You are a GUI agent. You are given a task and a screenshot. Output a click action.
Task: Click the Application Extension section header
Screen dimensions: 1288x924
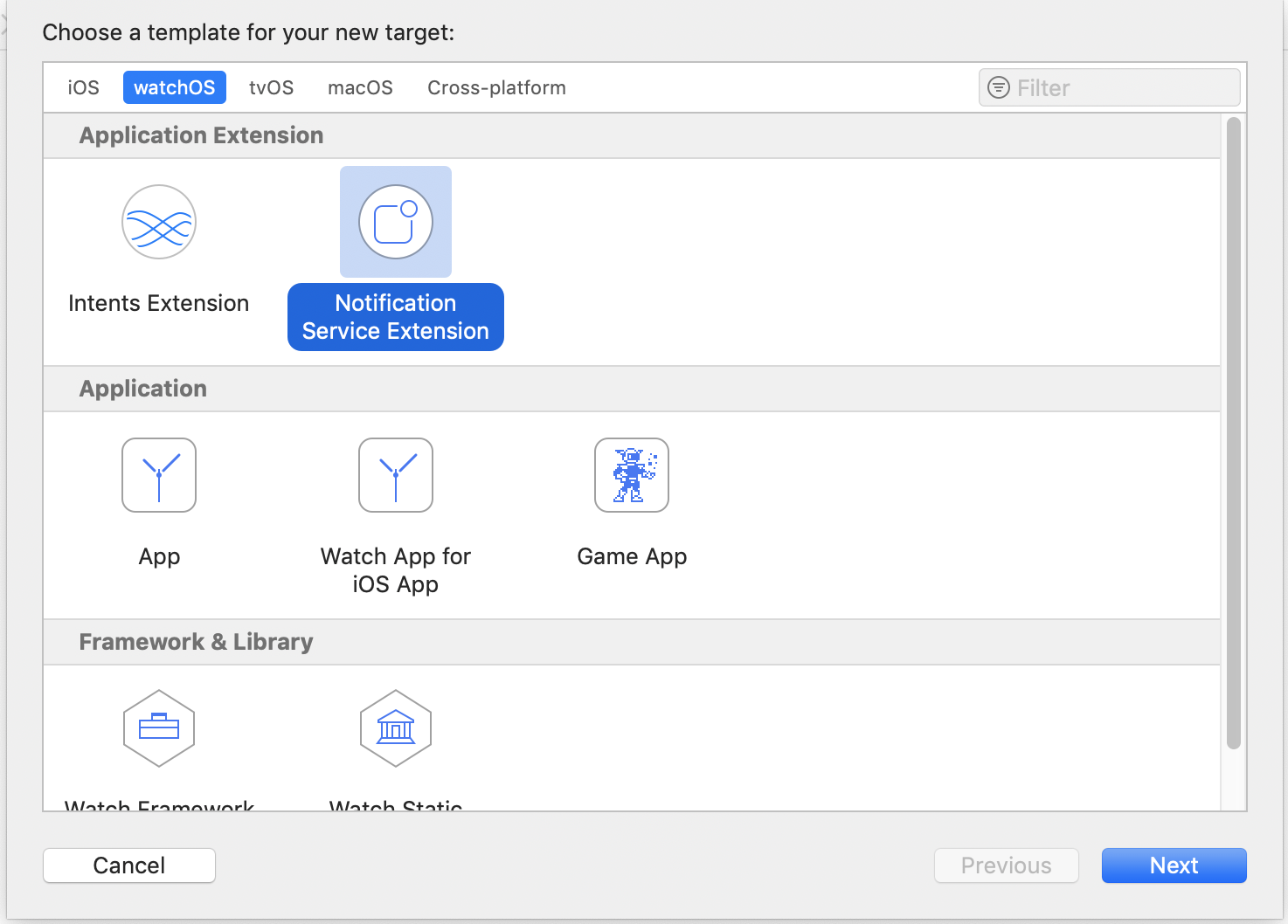pos(632,135)
